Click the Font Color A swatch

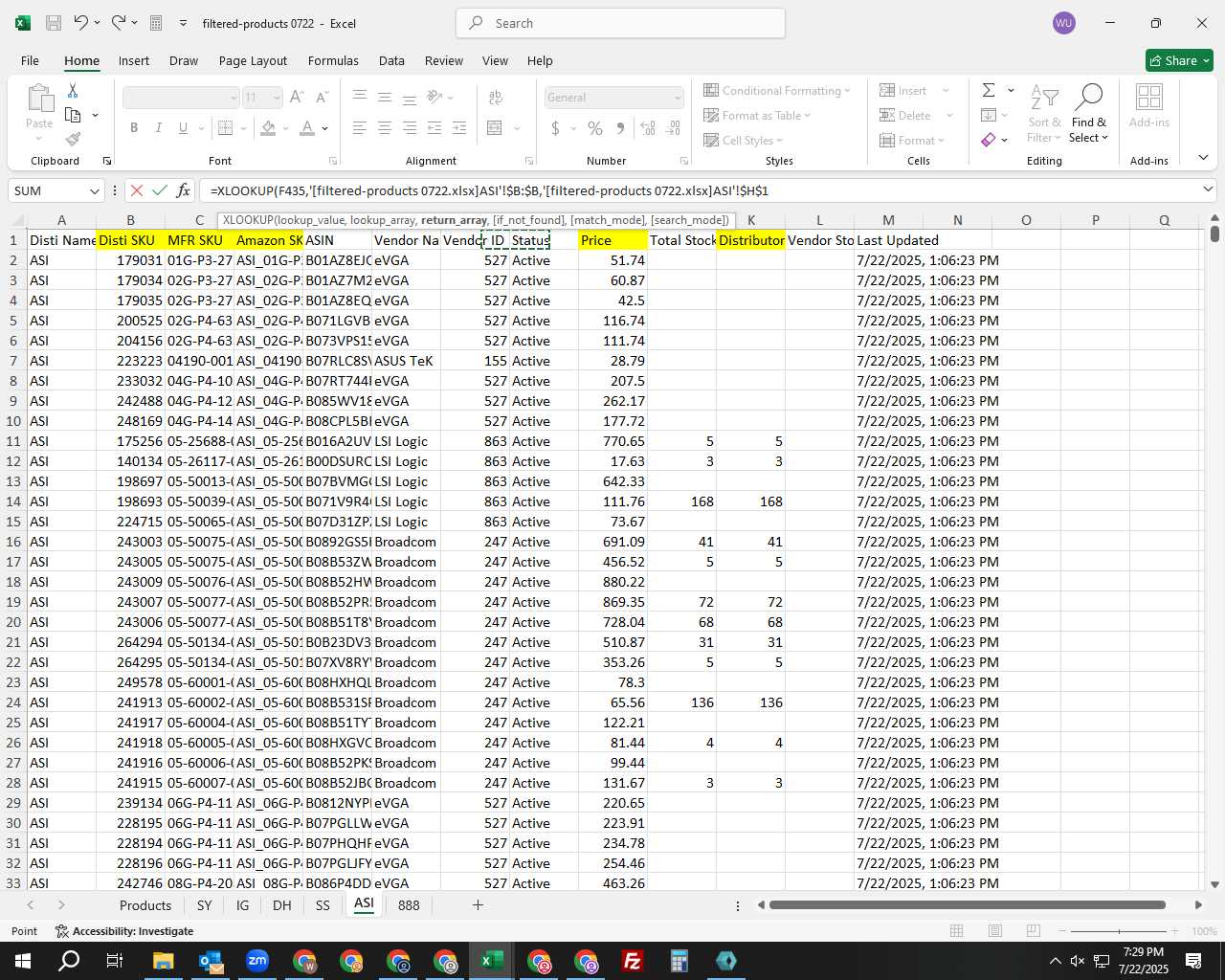307,127
